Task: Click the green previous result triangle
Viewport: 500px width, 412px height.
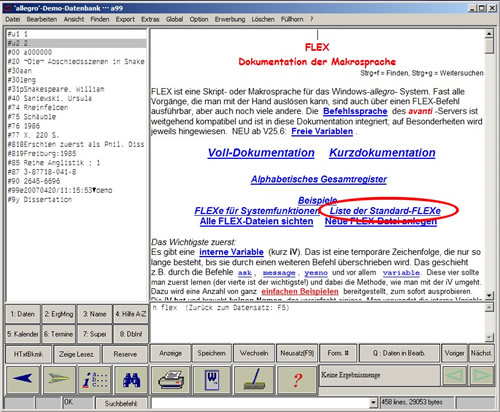Action: click(454, 376)
